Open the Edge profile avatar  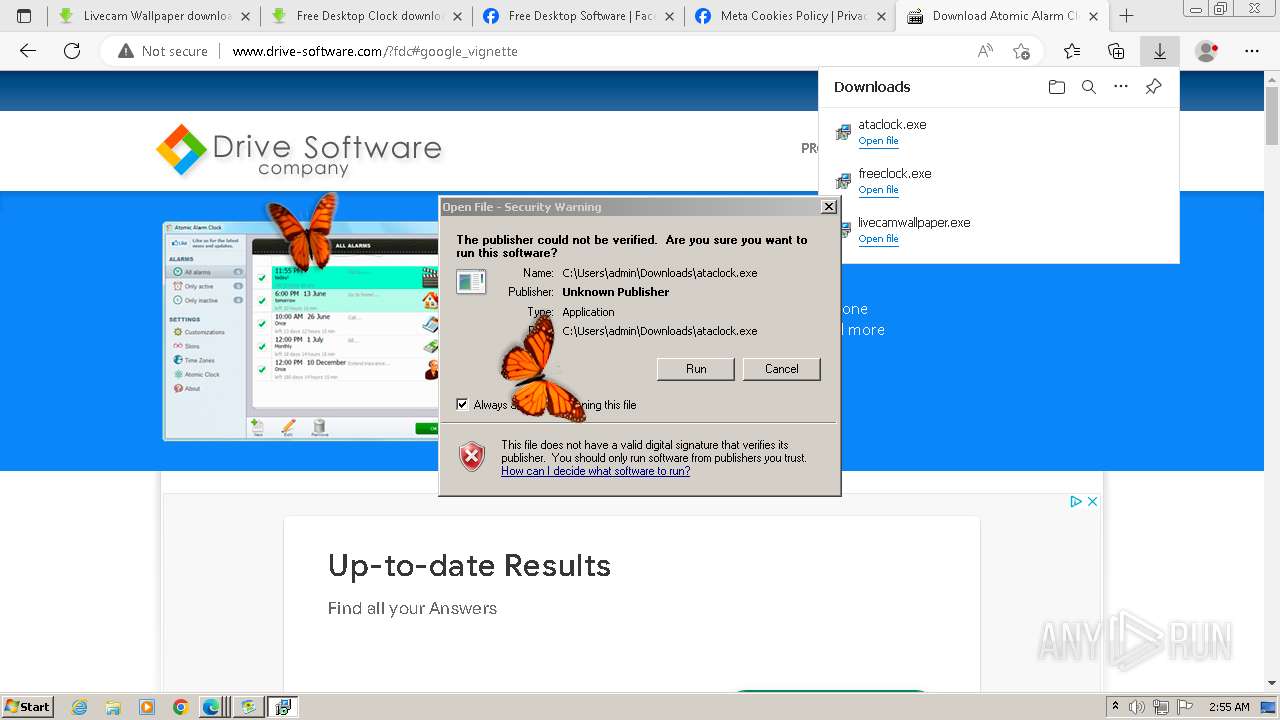coord(1207,51)
